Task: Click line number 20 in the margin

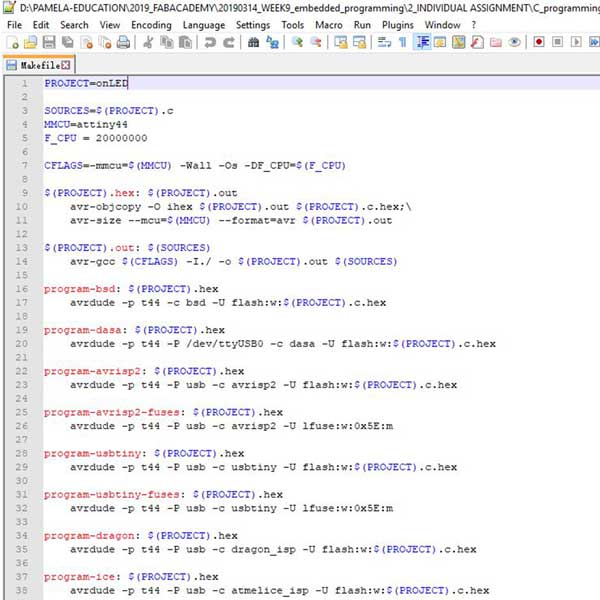Action: (22, 344)
